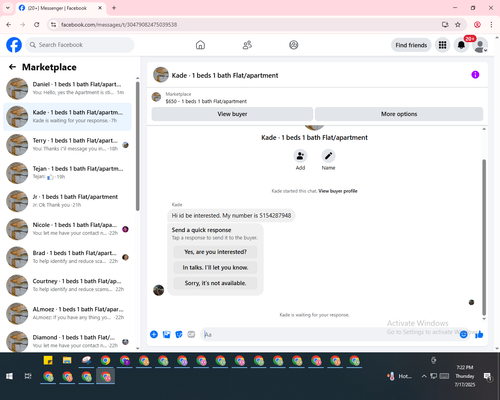This screenshot has height=400, width=500.
Task: Click the chat messages scrollbar
Action: pos(484,237)
